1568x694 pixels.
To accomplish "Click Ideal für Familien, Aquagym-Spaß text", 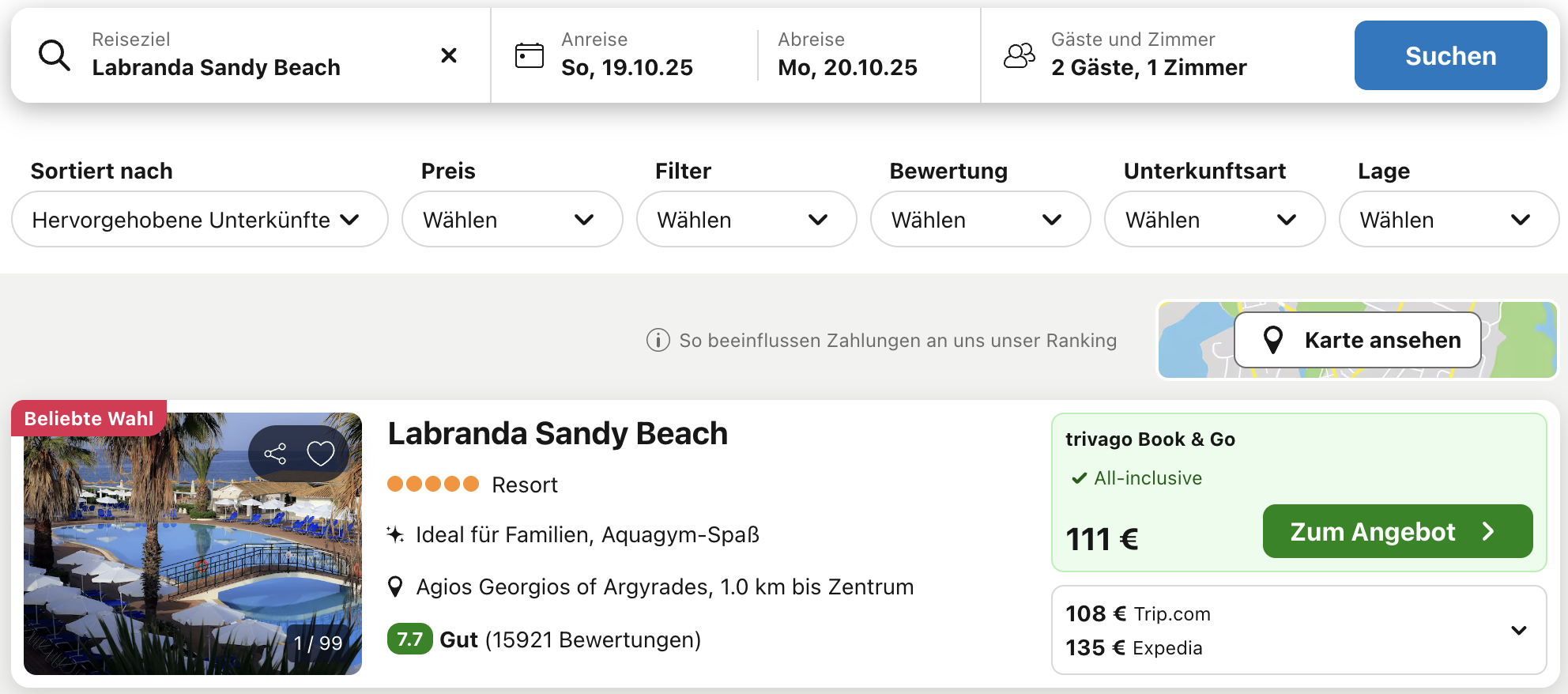I will [x=587, y=535].
